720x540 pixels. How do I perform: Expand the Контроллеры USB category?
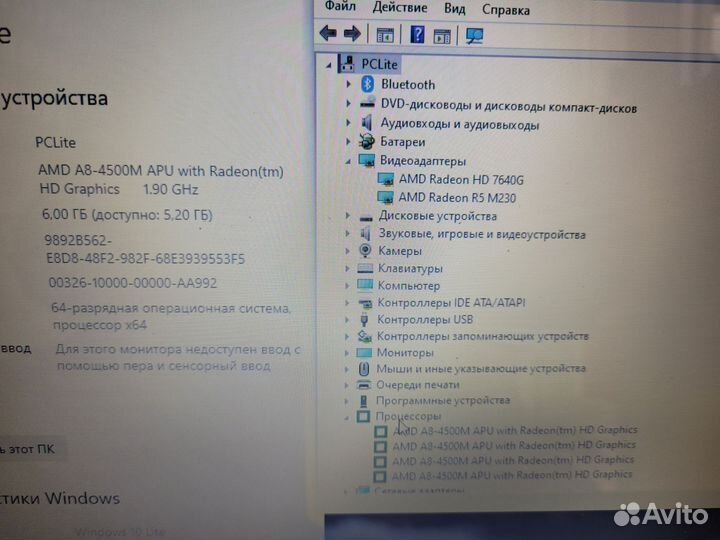point(347,320)
